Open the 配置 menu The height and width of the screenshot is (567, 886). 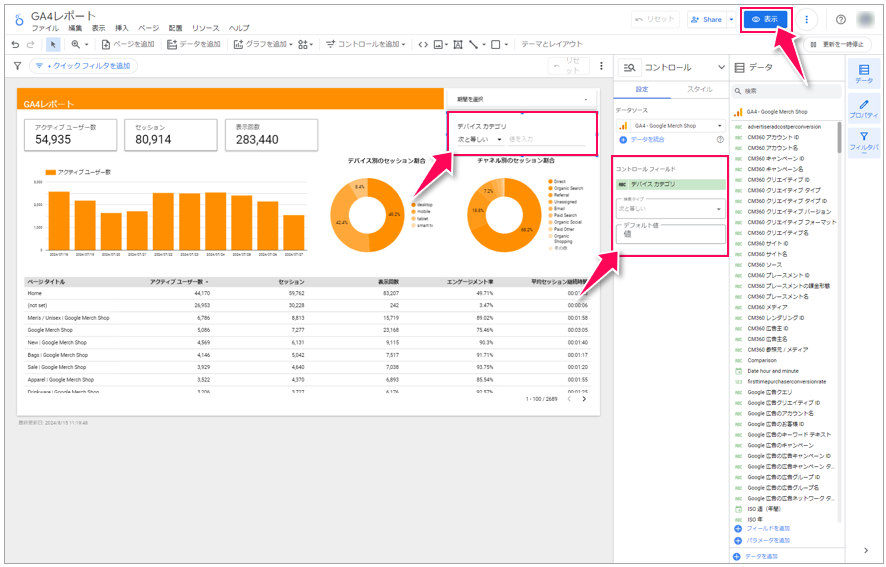(175, 28)
